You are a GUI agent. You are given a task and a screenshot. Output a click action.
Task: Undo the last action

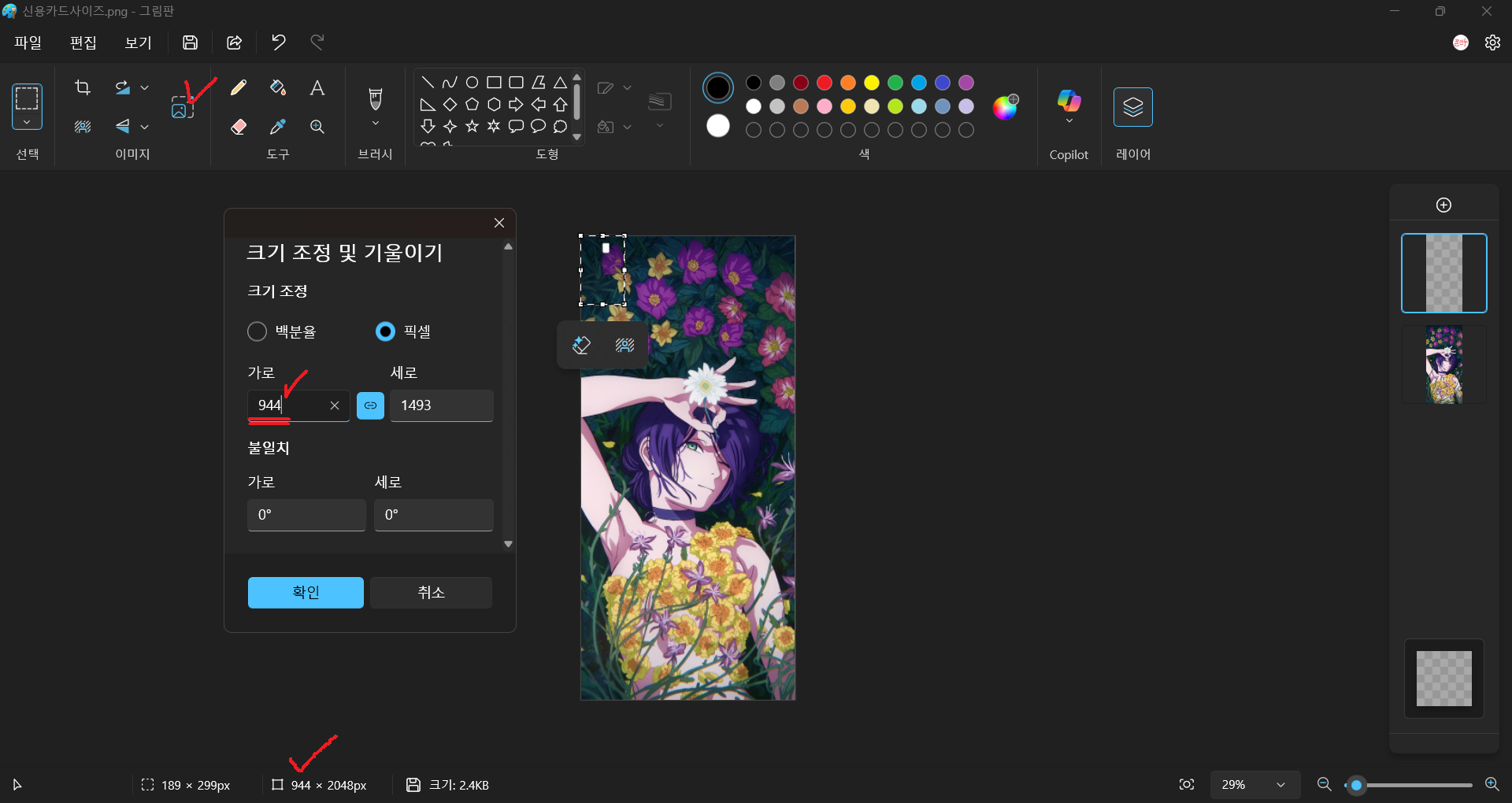pyautogui.click(x=278, y=43)
